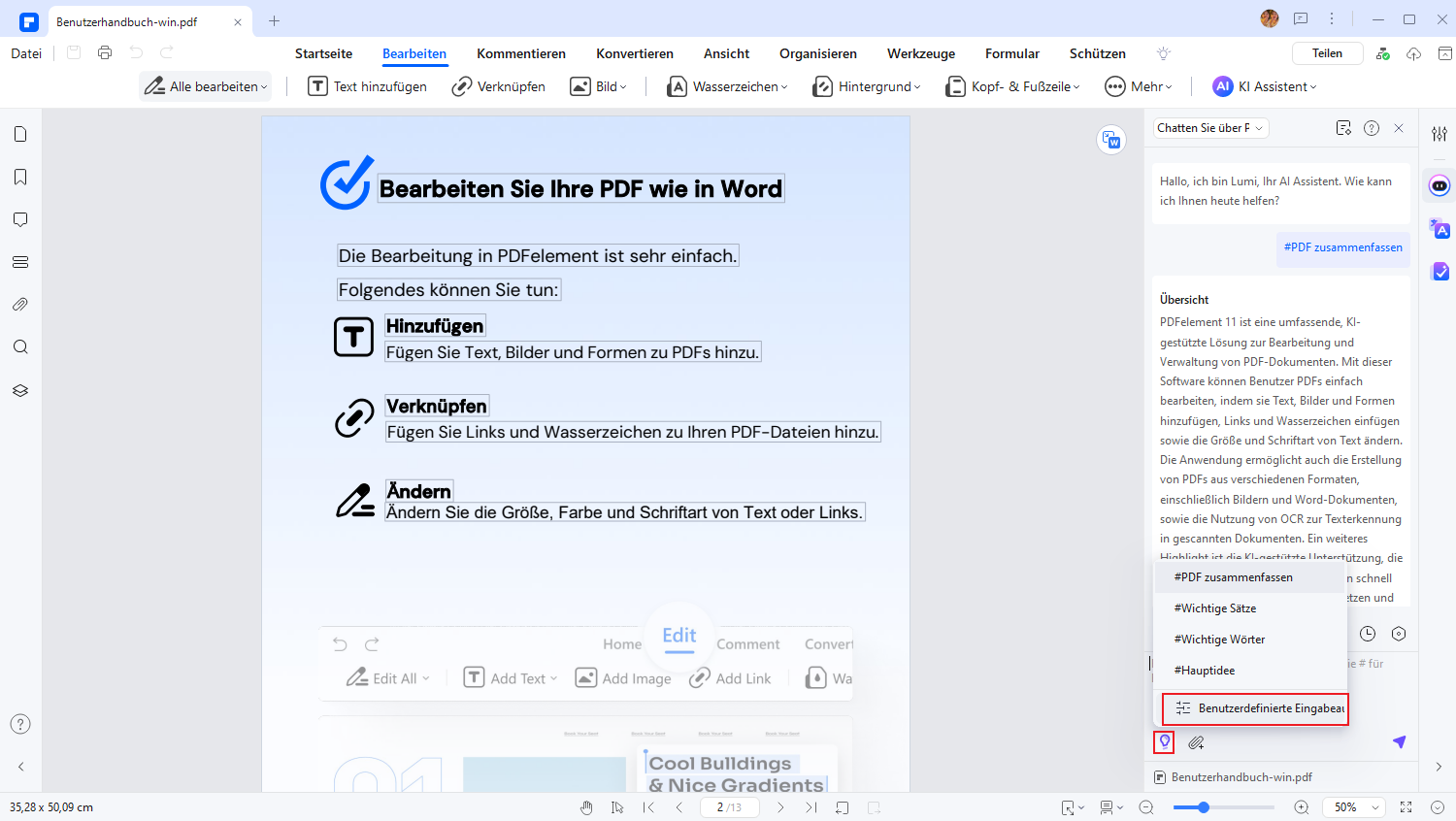Open the search magnifier sidebar icon

20,347
